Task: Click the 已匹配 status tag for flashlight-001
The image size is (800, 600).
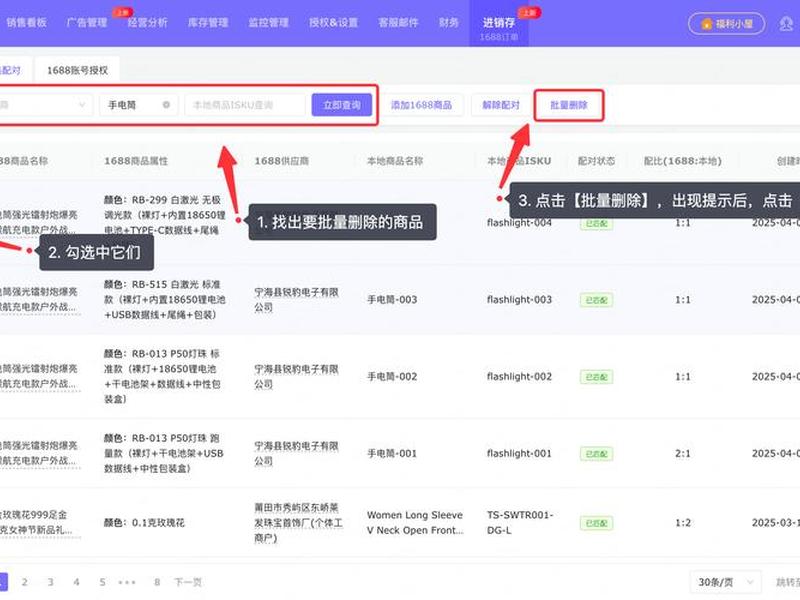Action: (596, 454)
